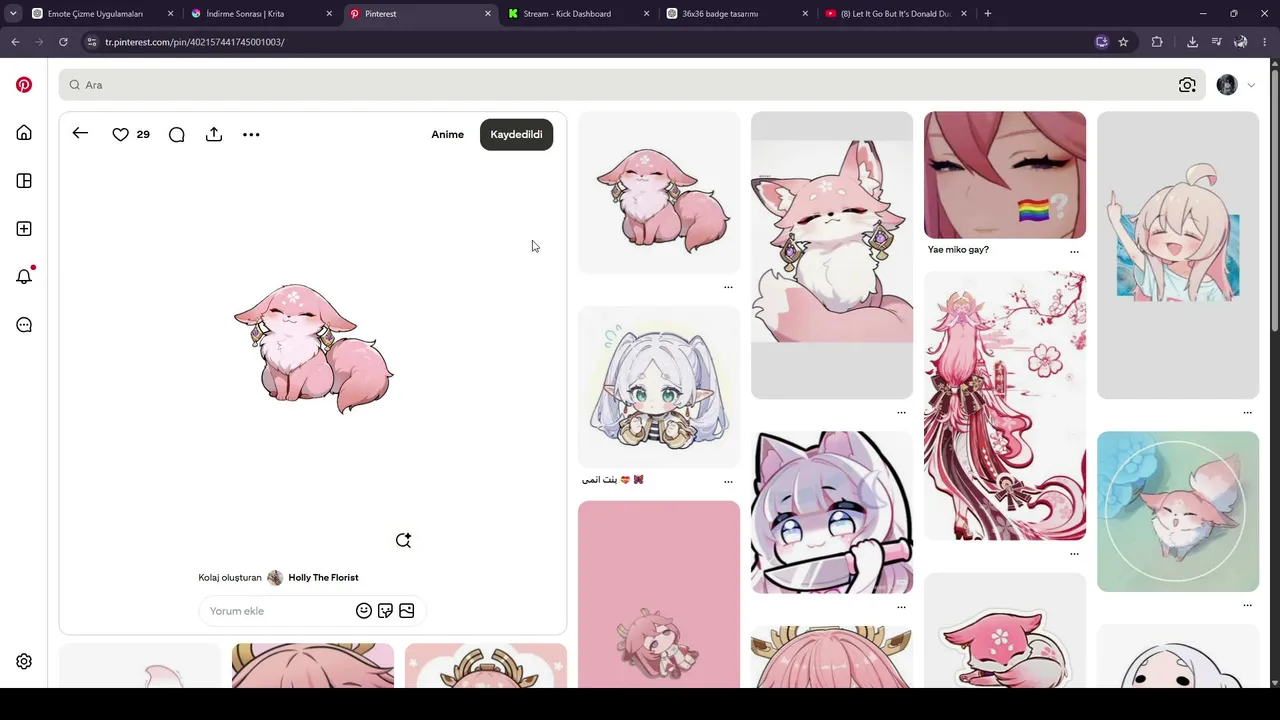Viewport: 1280px width, 720px height.
Task: Open the browser extensions puzzle icon
Action: click(1157, 42)
